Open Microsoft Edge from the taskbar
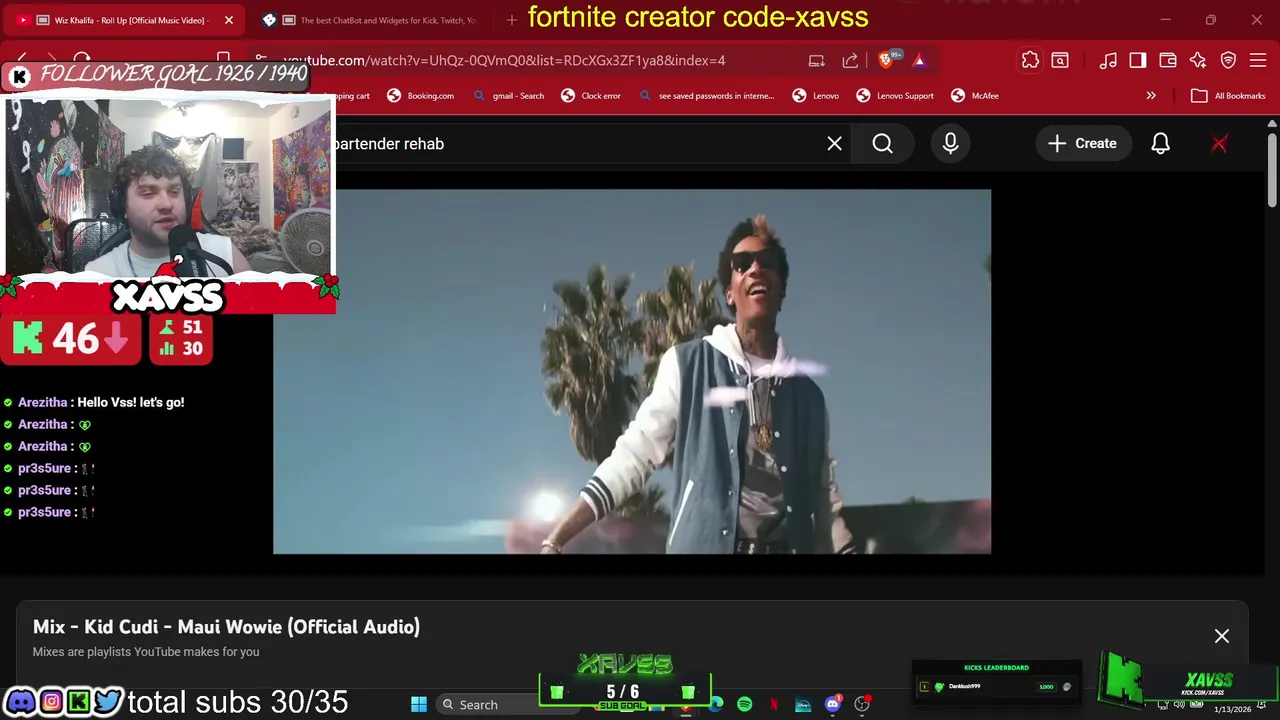 [716, 704]
